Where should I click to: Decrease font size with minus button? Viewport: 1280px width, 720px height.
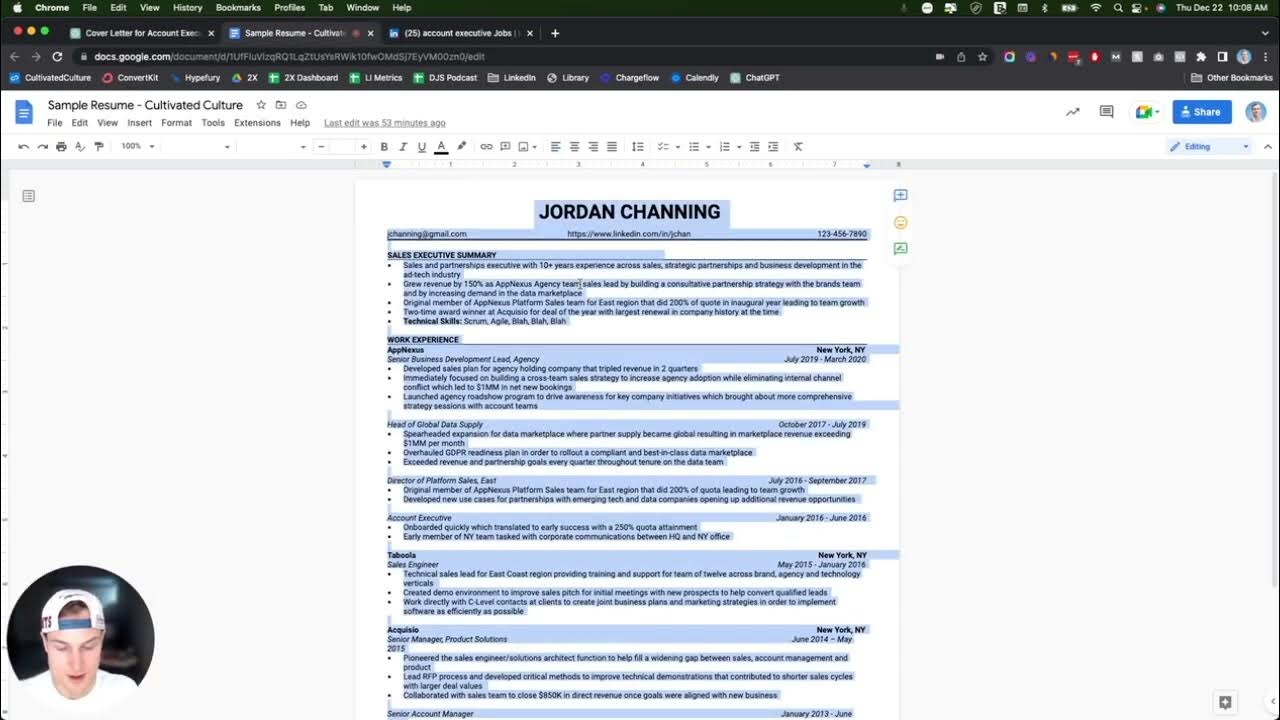pyautogui.click(x=321, y=147)
